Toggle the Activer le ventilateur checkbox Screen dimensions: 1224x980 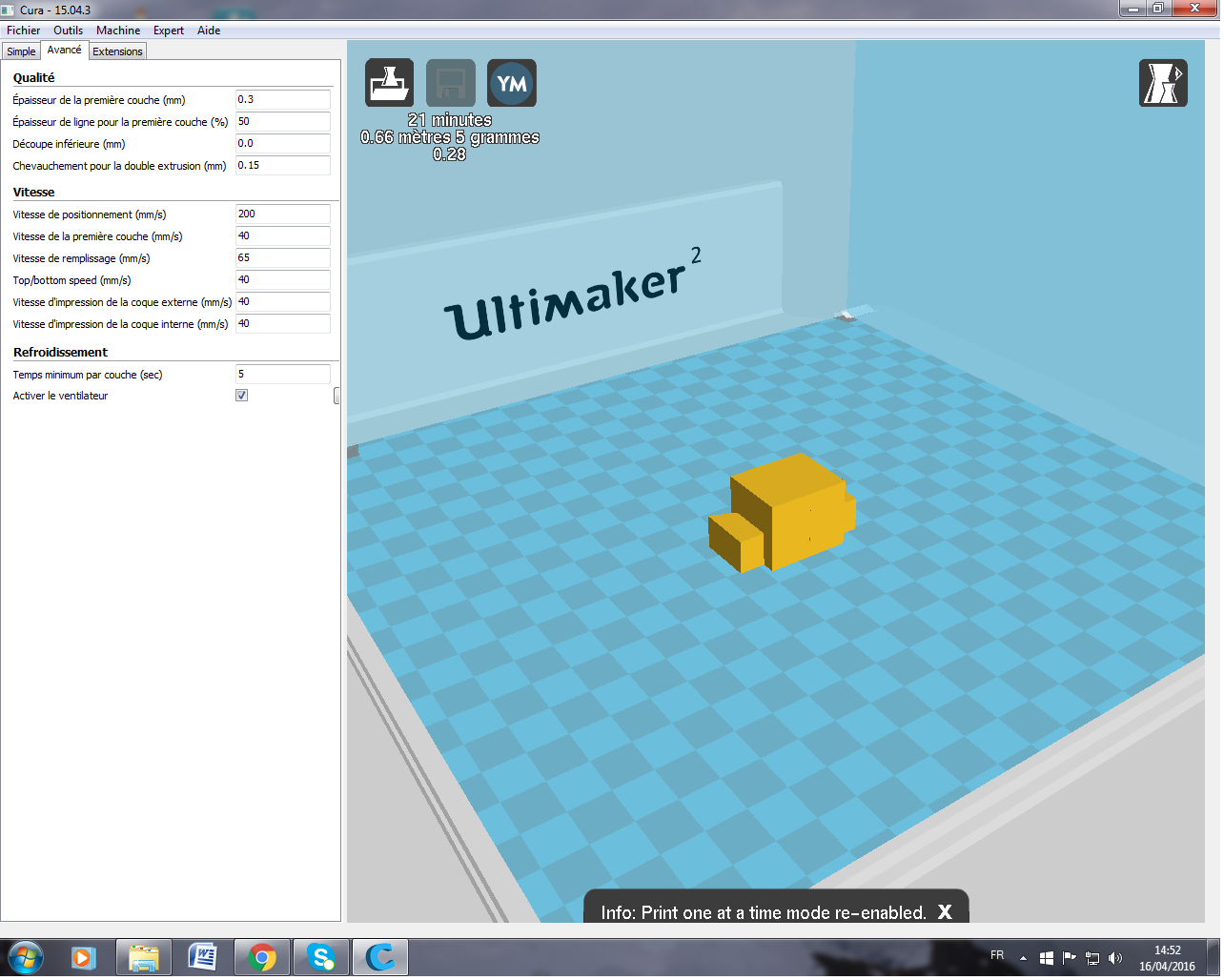tap(242, 396)
